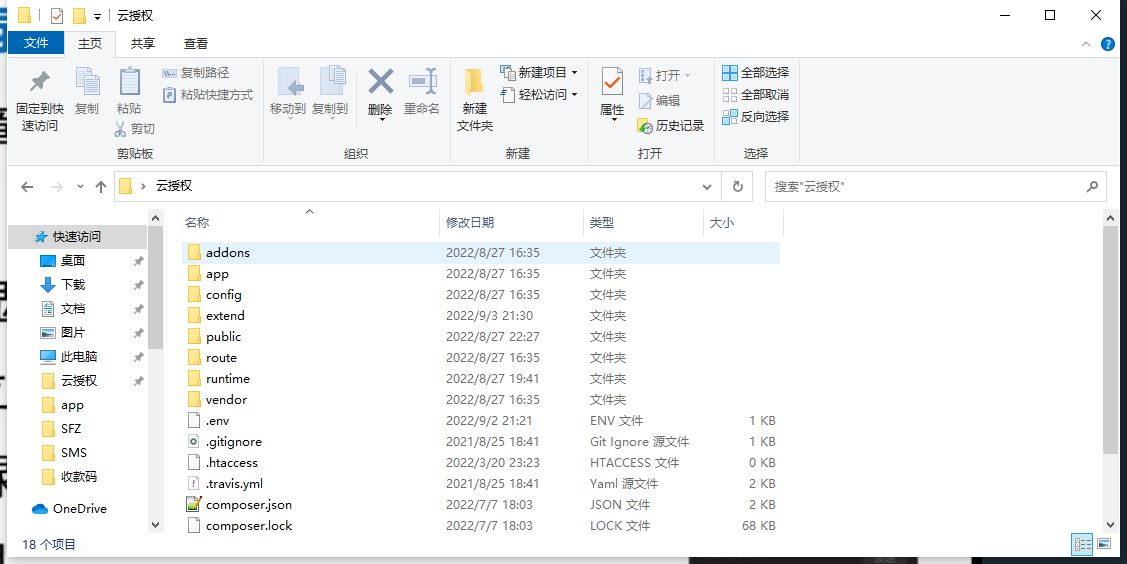Expand the Easy Access dropdown
1127x564 pixels.
click(574, 95)
